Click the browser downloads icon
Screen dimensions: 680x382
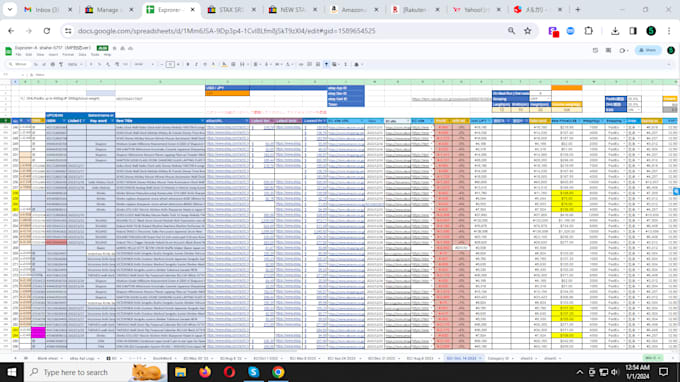click(615, 31)
